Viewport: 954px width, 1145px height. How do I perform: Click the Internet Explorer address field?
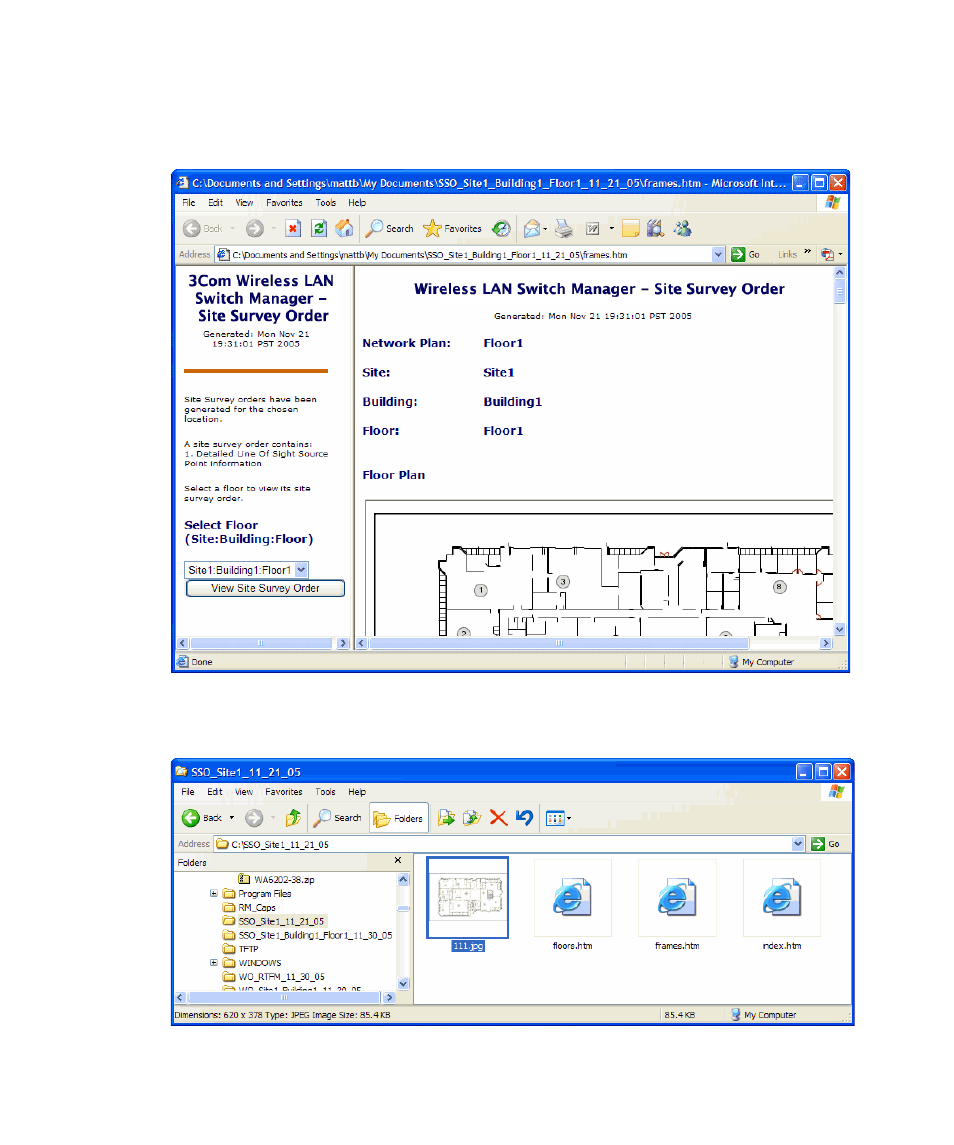(470, 255)
